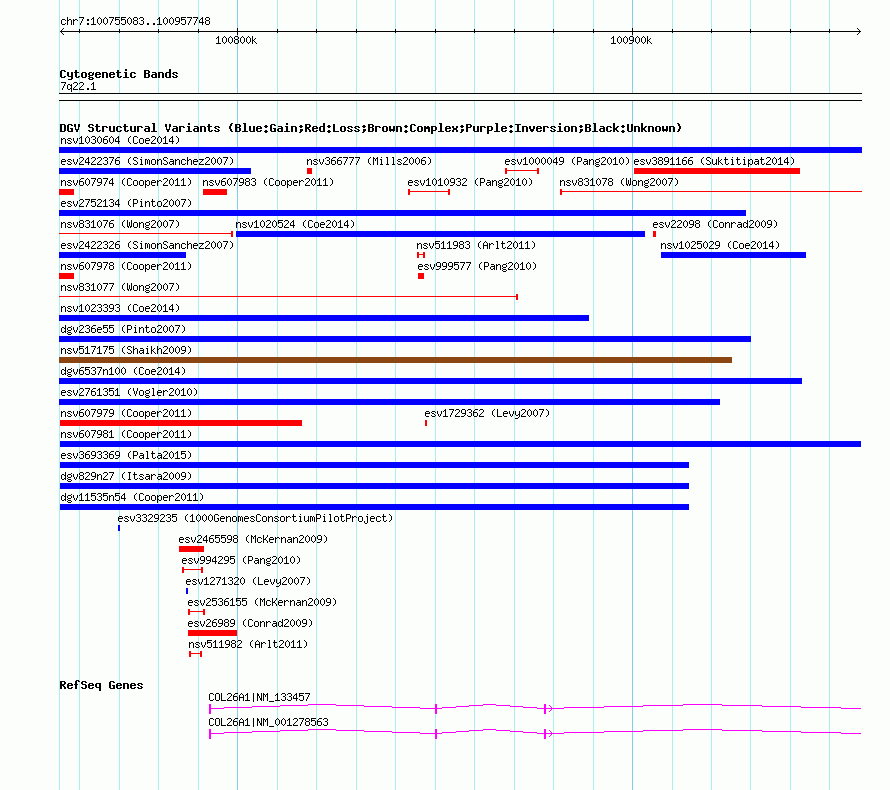Open esv2422326 (SimonSanchez2007) variant
The width and height of the screenshot is (890, 790).
point(147,245)
